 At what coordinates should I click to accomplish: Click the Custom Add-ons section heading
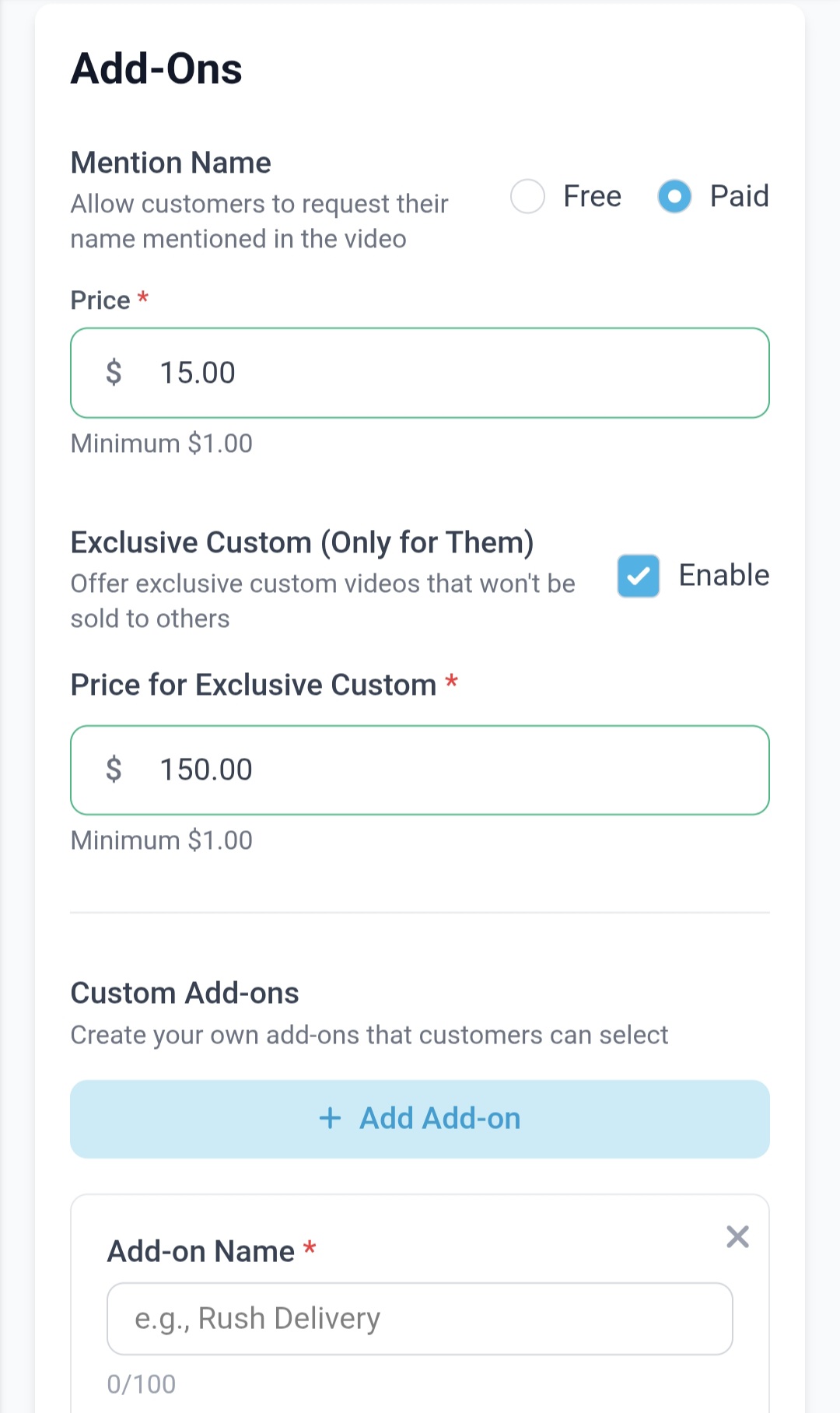click(184, 994)
